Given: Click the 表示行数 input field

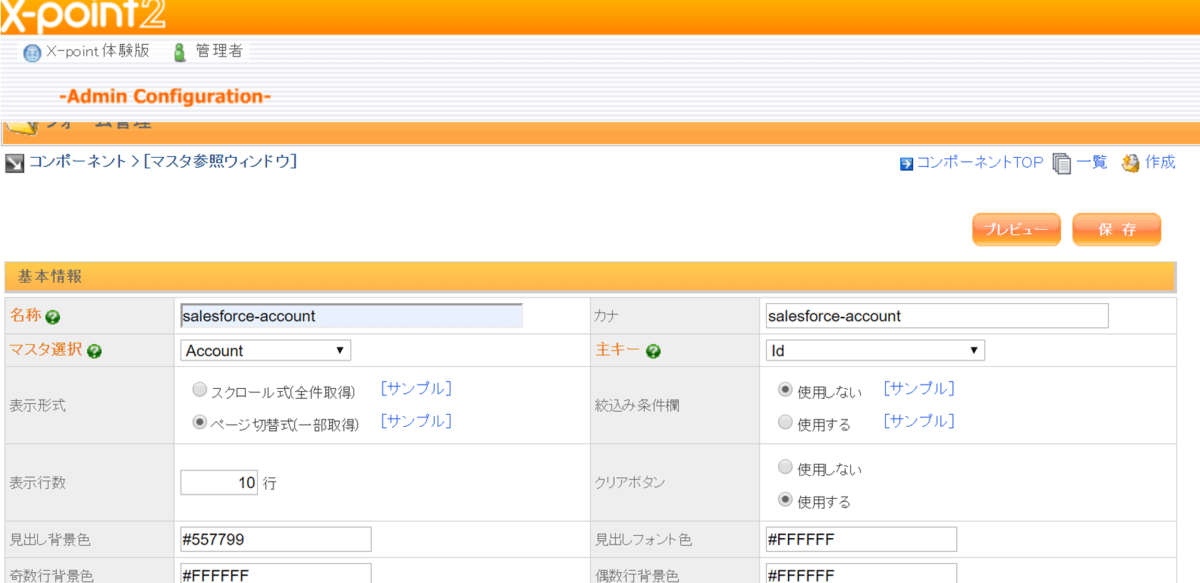Looking at the screenshot, I should click(x=220, y=482).
